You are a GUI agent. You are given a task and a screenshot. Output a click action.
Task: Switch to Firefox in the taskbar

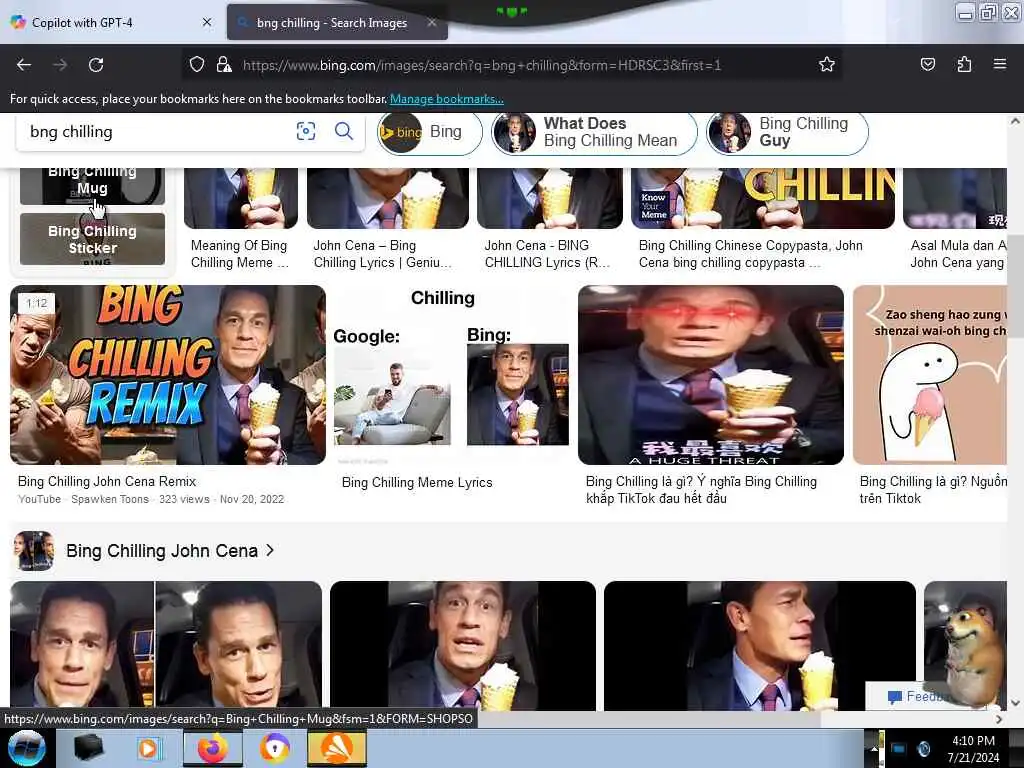tap(213, 748)
